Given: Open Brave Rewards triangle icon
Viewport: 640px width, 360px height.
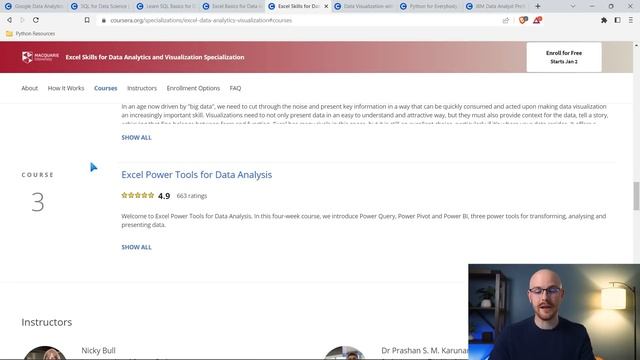Looking at the screenshot, I should point(537,20).
